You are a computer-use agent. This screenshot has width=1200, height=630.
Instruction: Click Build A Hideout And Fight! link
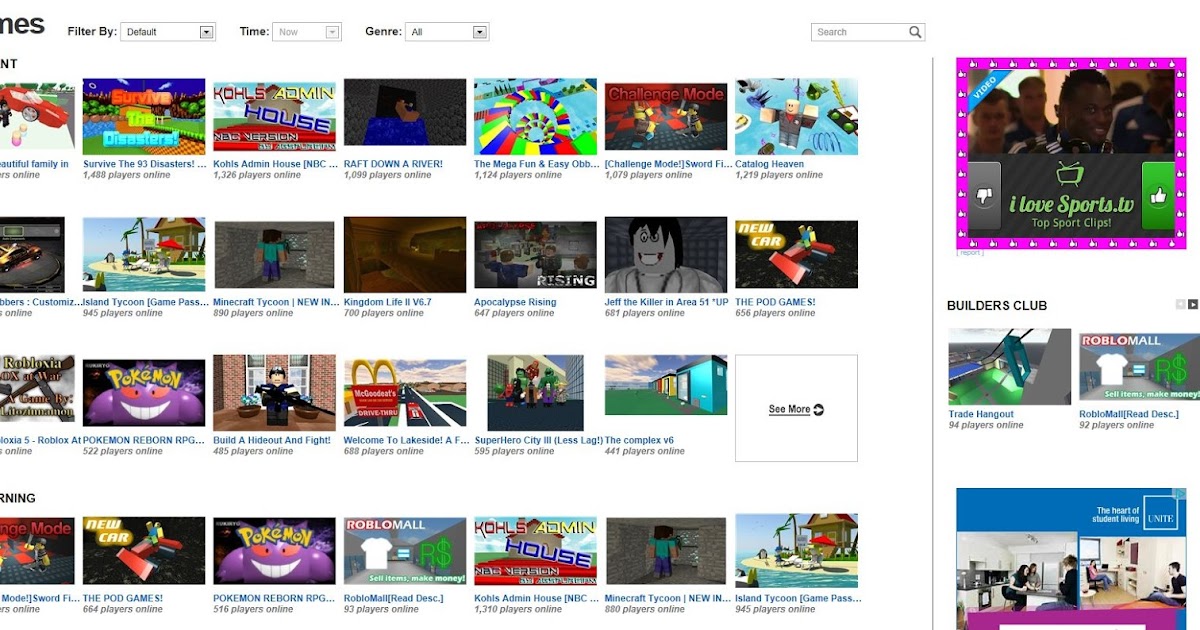tap(272, 440)
